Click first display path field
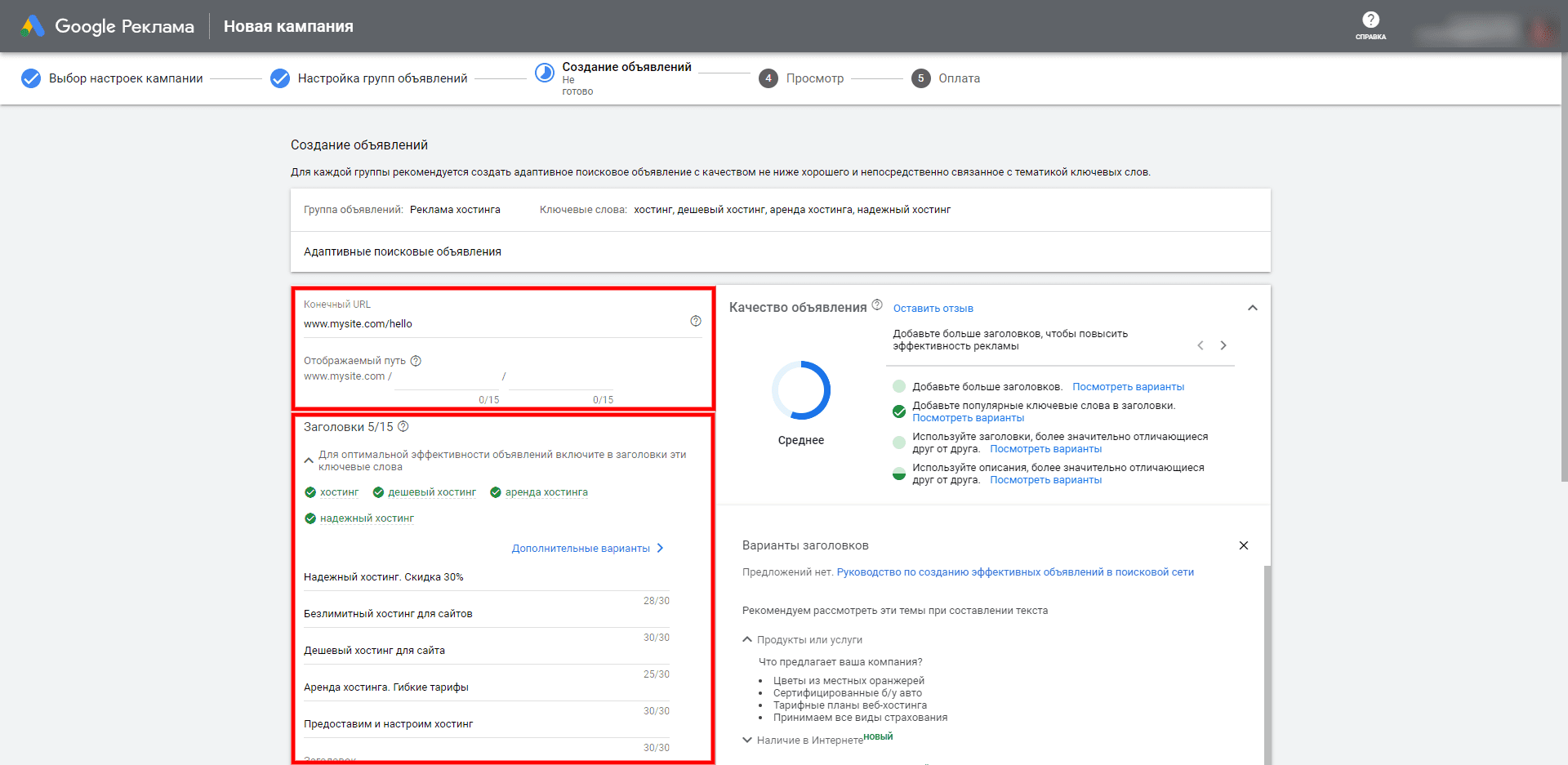This screenshot has width=1568, height=765. (x=448, y=379)
